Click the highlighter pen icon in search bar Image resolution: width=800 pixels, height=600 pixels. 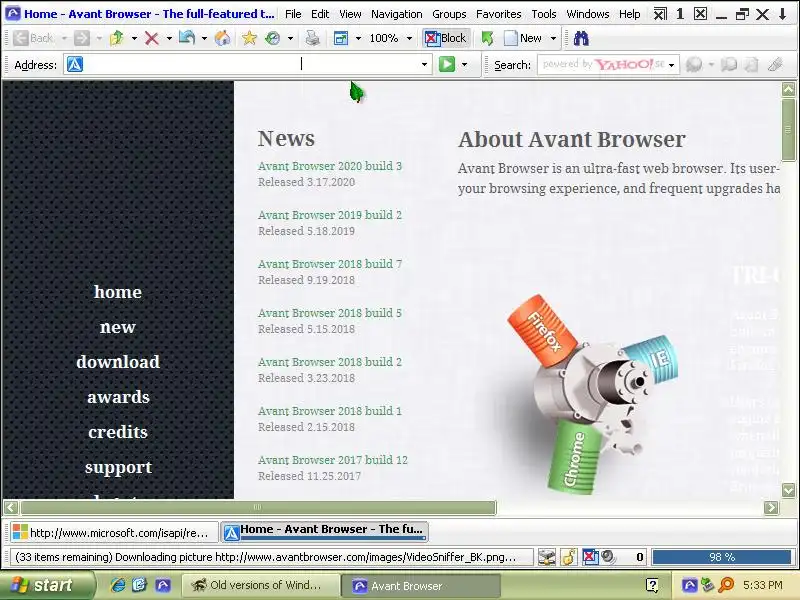(775, 64)
